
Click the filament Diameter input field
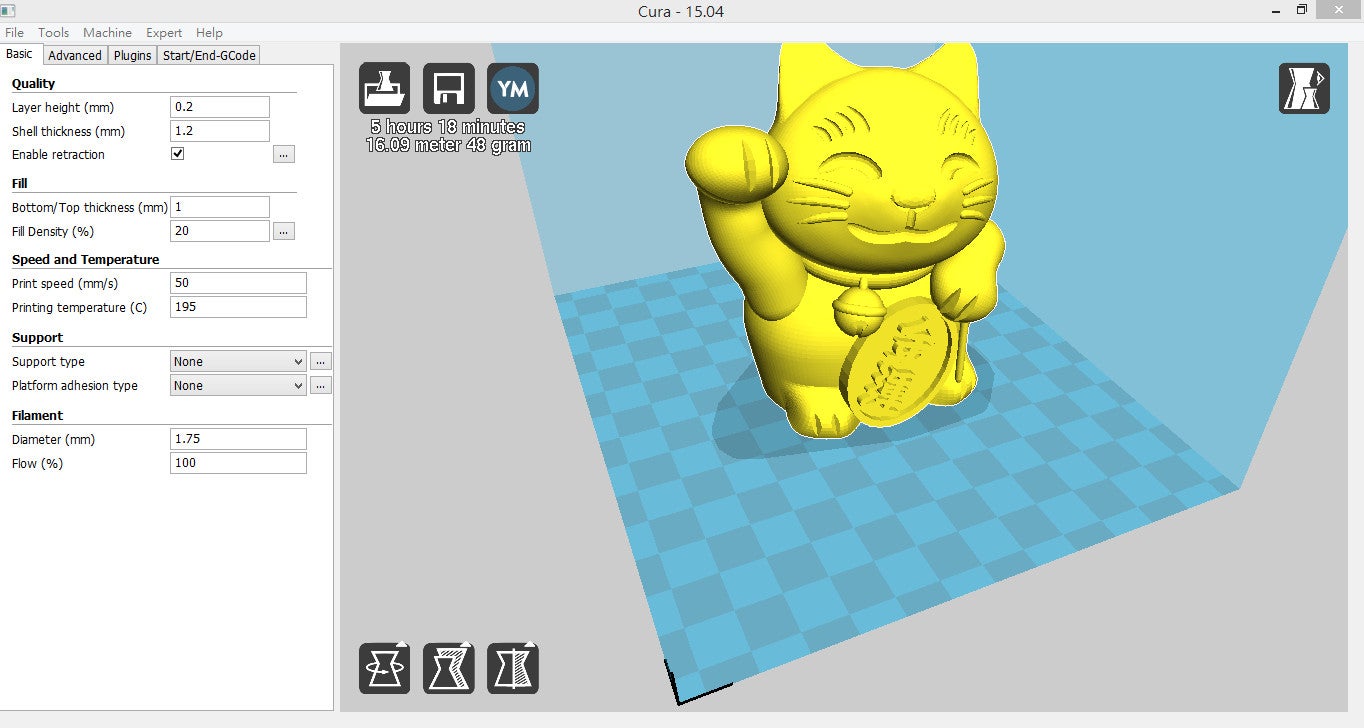[238, 439]
